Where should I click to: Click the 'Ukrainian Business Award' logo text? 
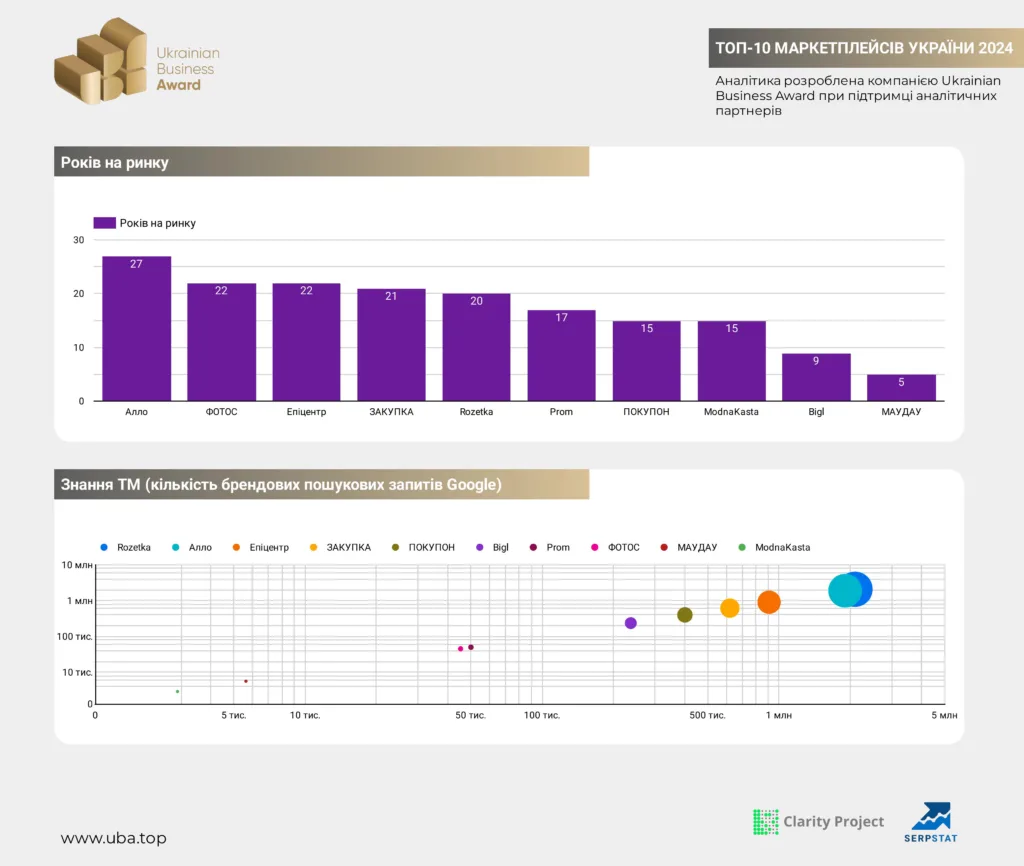[187, 69]
